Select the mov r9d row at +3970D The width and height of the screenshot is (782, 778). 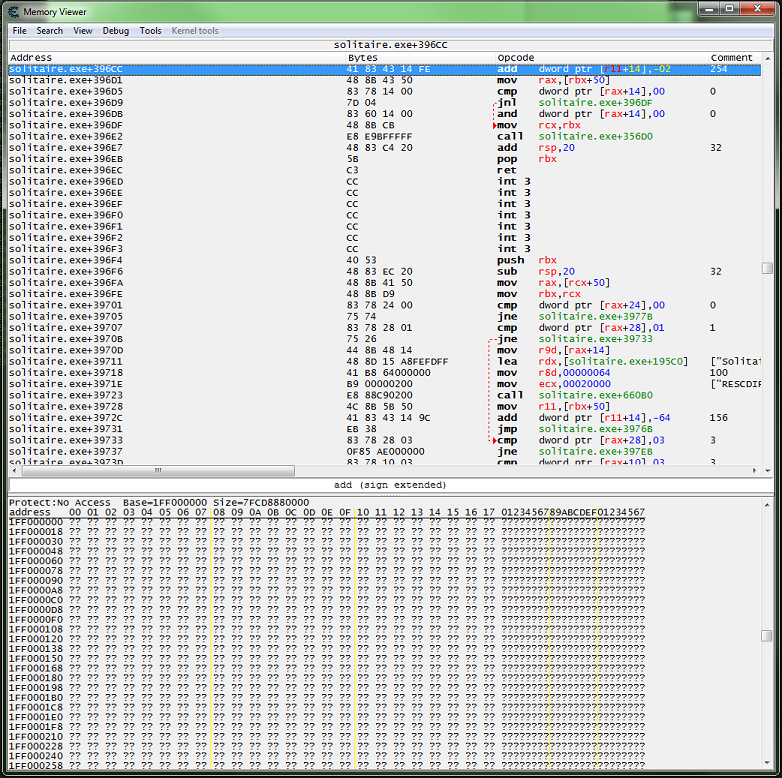click(385, 351)
